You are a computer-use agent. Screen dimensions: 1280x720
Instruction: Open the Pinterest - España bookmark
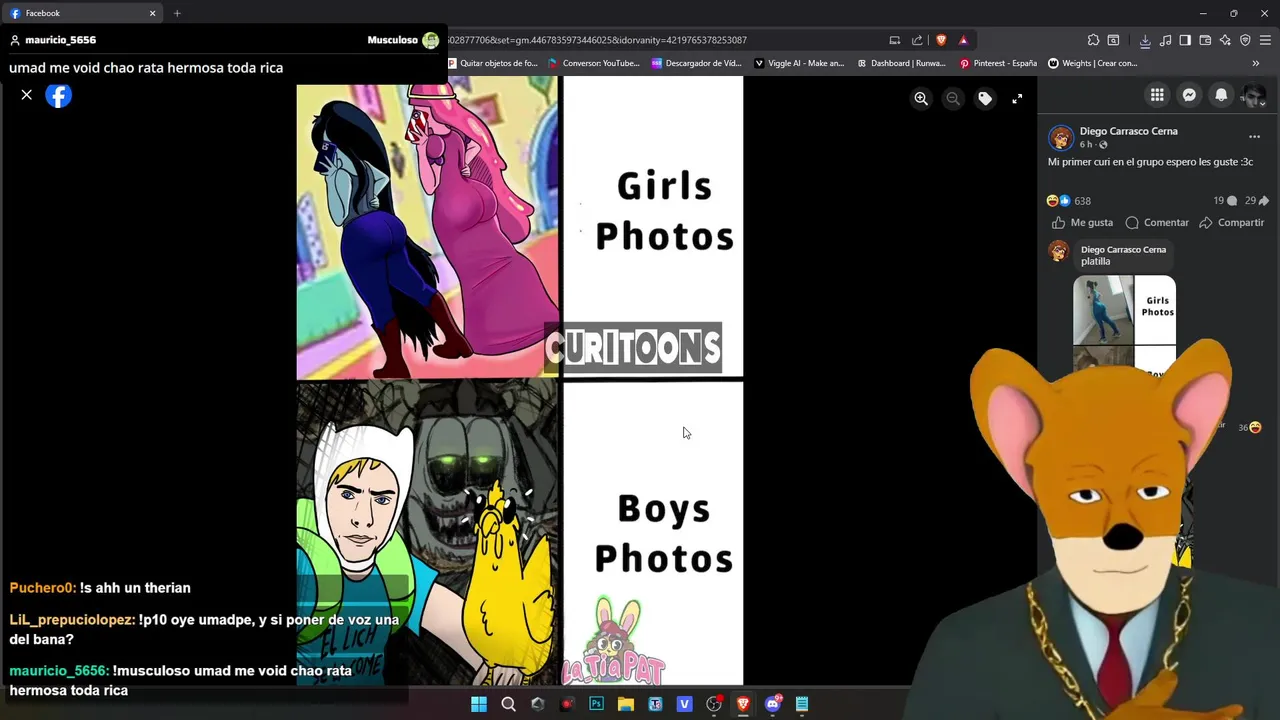coord(998,63)
